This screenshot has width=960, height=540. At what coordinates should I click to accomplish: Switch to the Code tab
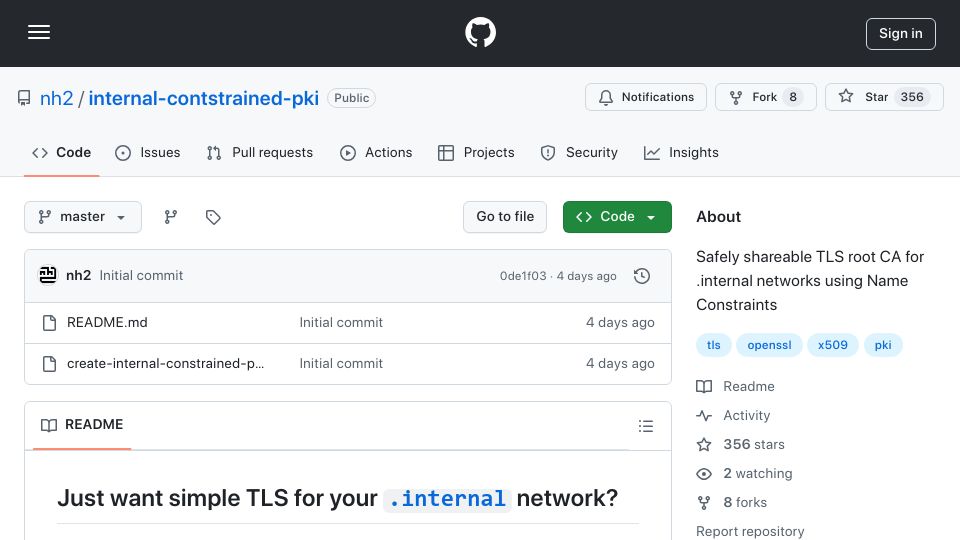[x=61, y=152]
